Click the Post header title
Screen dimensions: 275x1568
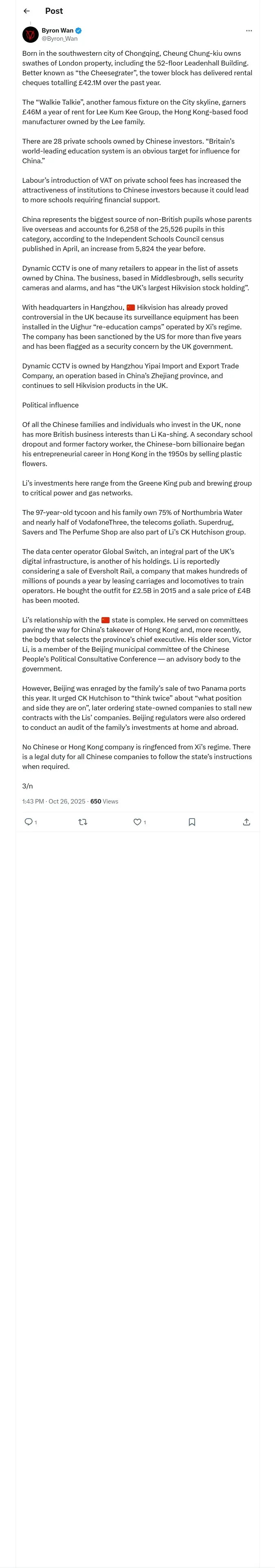pos(54,11)
